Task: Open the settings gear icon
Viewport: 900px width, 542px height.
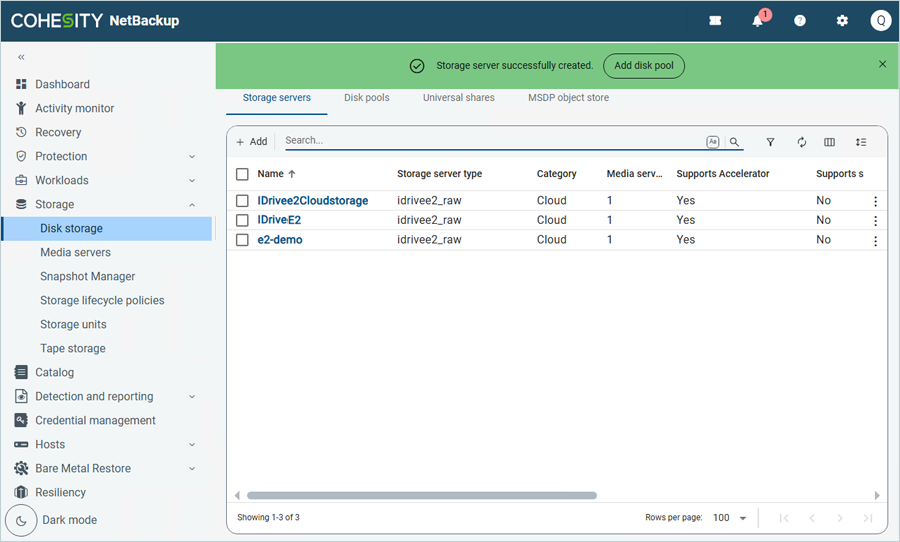Action: point(842,21)
